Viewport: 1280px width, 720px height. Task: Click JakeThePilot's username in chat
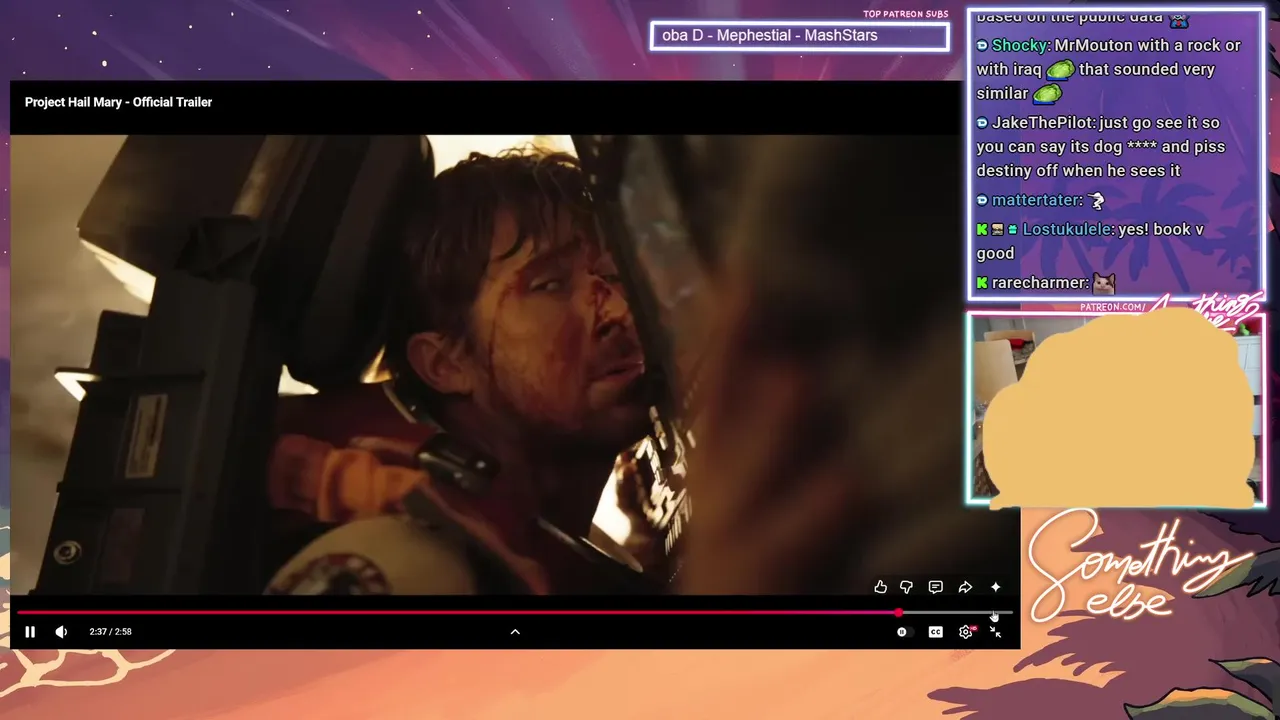point(1043,122)
